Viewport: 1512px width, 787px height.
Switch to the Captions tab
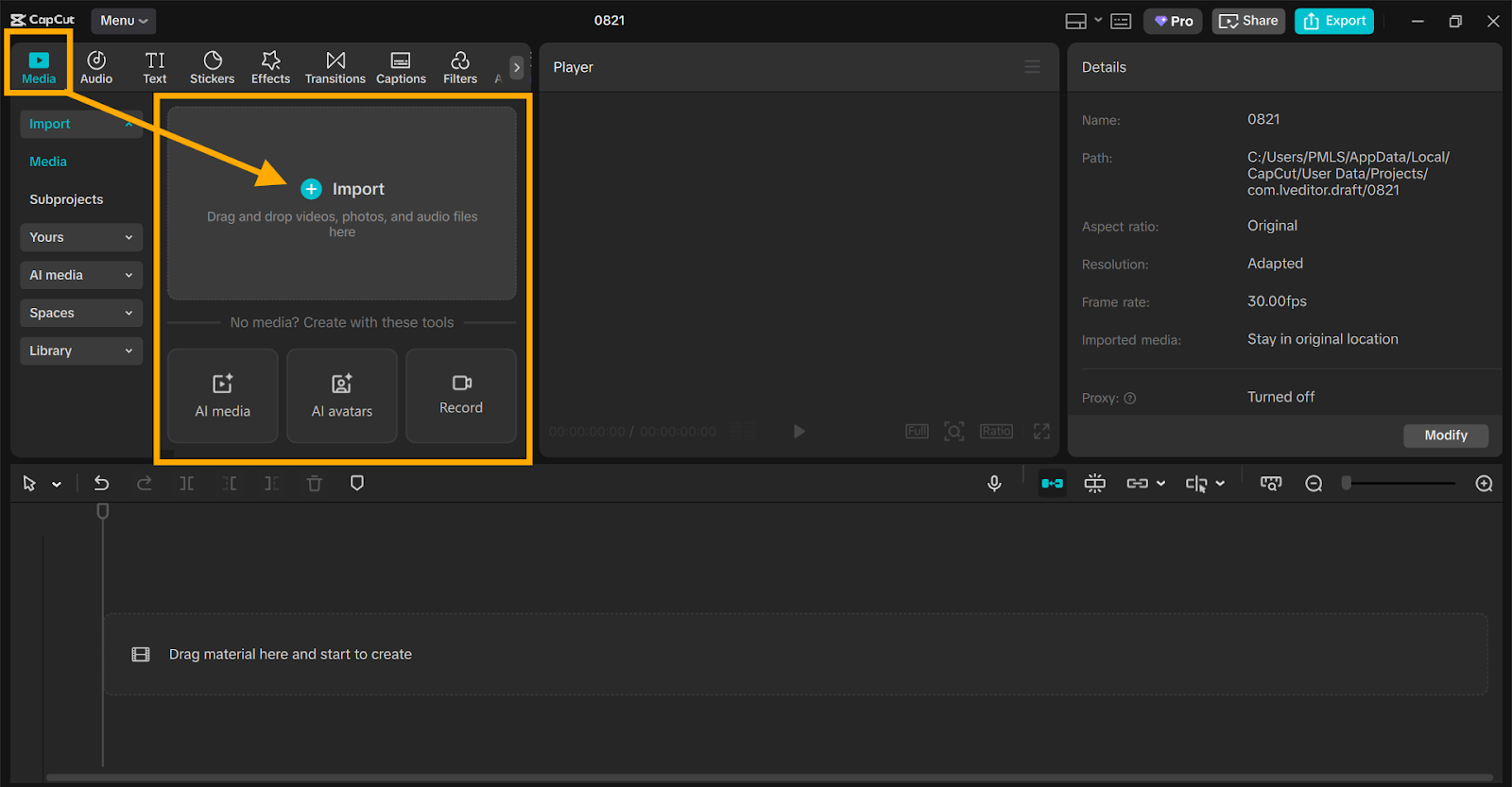tap(401, 68)
